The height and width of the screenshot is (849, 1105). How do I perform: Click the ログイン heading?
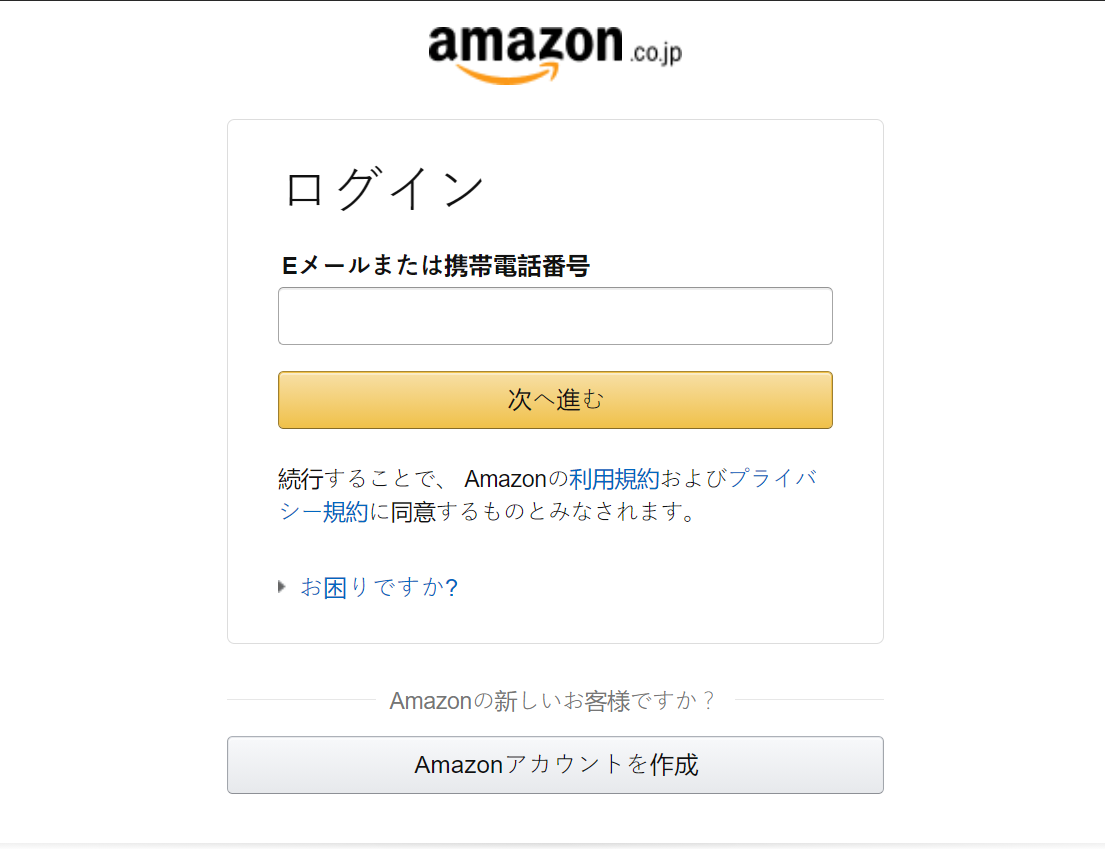tap(384, 189)
